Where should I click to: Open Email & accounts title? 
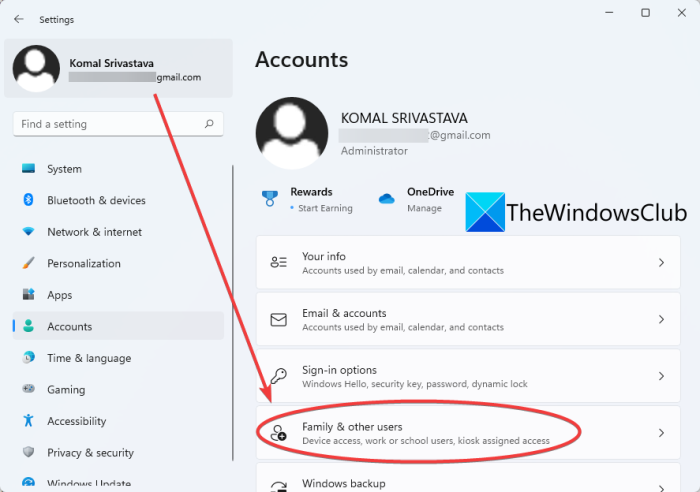tap(344, 313)
